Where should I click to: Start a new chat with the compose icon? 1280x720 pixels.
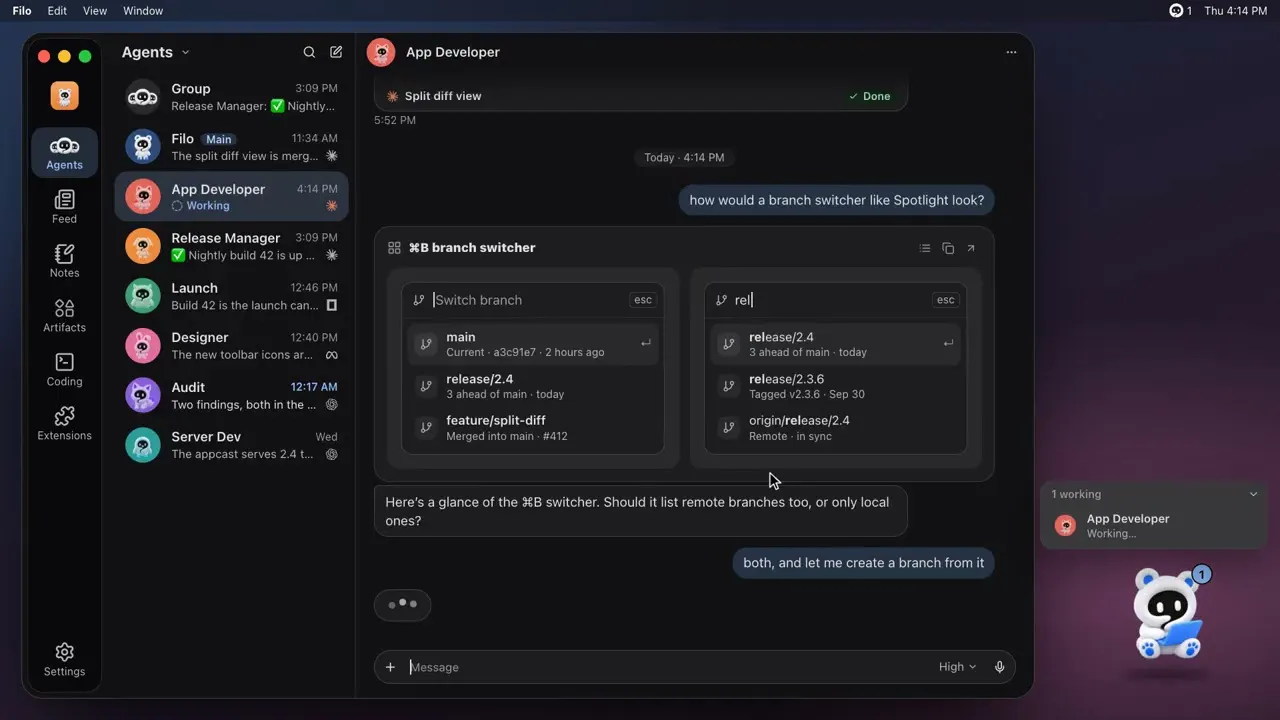coord(336,52)
